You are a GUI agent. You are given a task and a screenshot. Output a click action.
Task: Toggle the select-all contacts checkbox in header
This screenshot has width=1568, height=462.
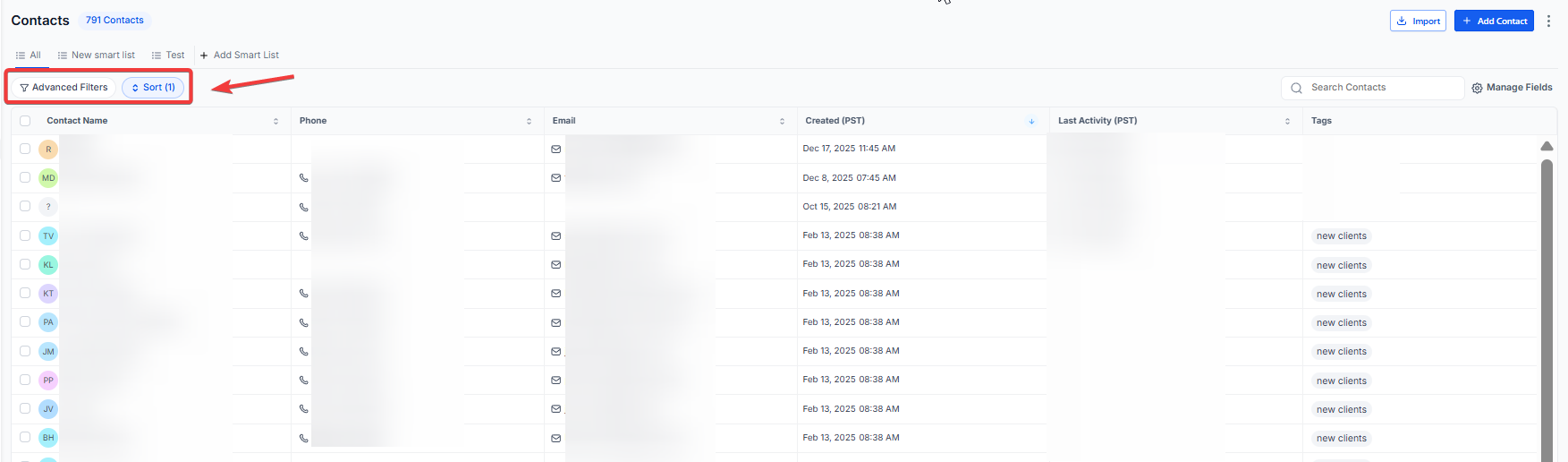(x=25, y=121)
